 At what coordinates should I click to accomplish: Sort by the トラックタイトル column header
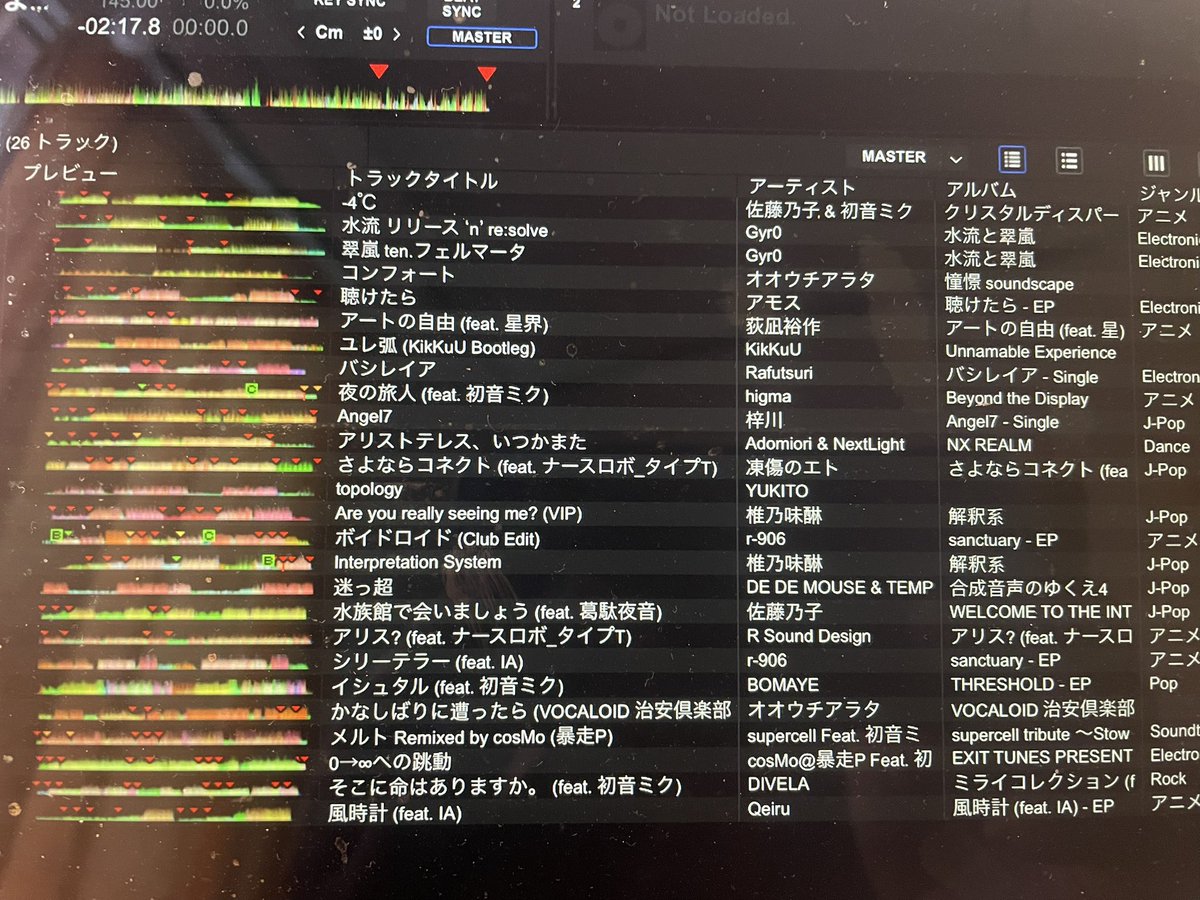(x=422, y=181)
